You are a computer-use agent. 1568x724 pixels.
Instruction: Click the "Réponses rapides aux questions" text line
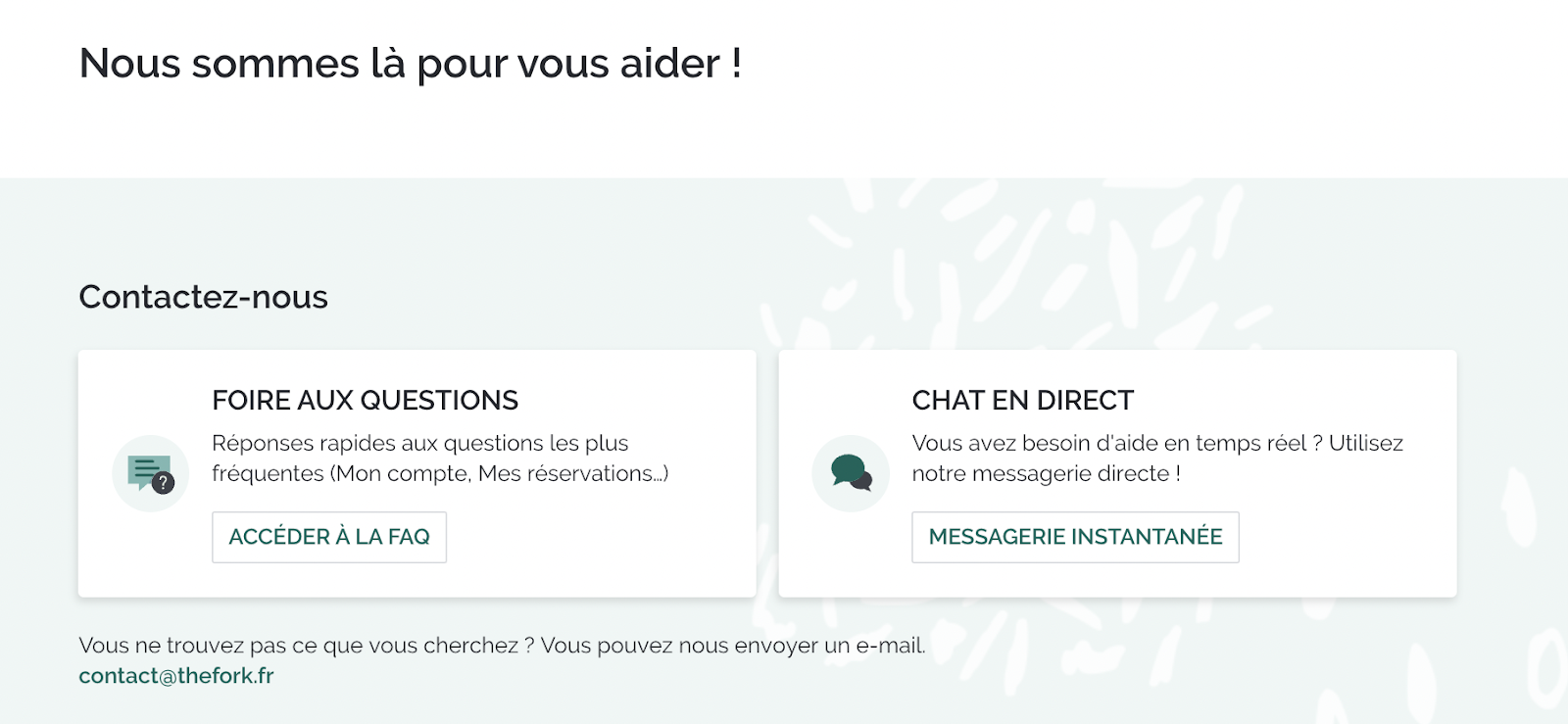coord(419,444)
